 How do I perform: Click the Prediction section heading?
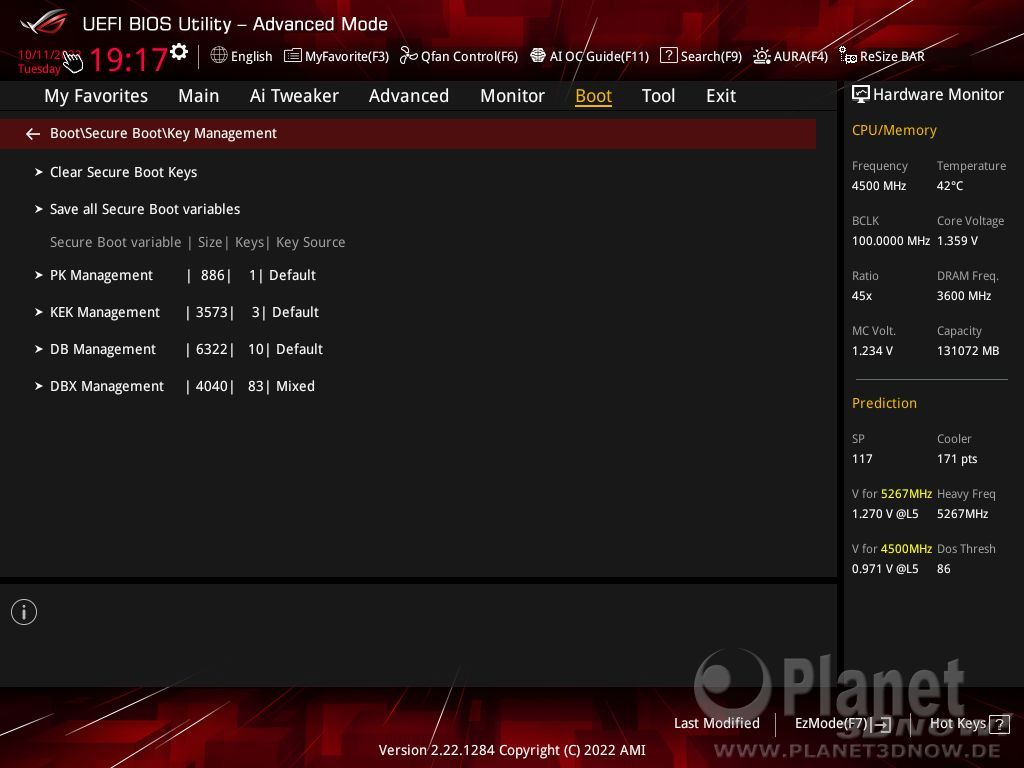pos(884,404)
